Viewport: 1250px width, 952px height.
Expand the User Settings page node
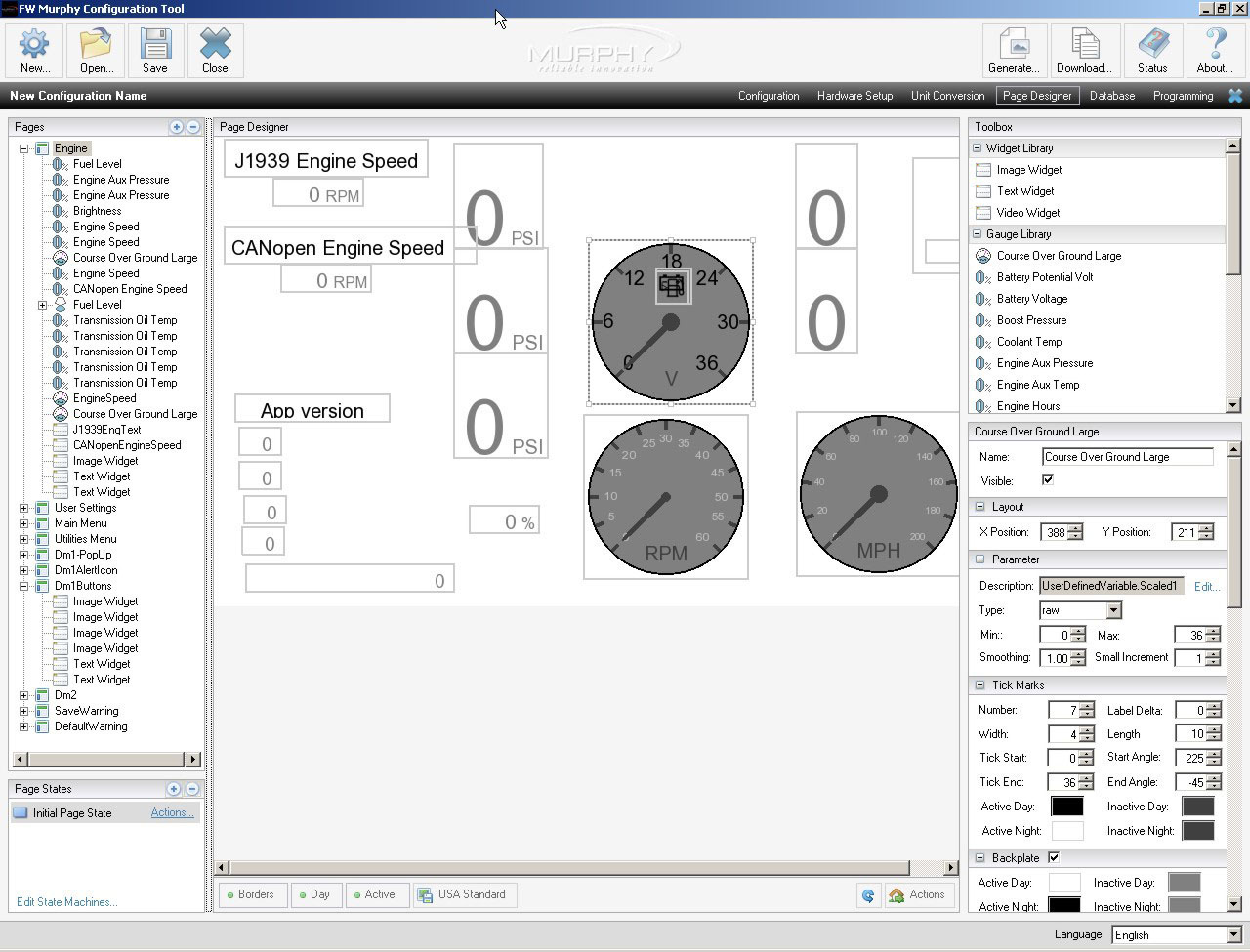click(x=24, y=508)
